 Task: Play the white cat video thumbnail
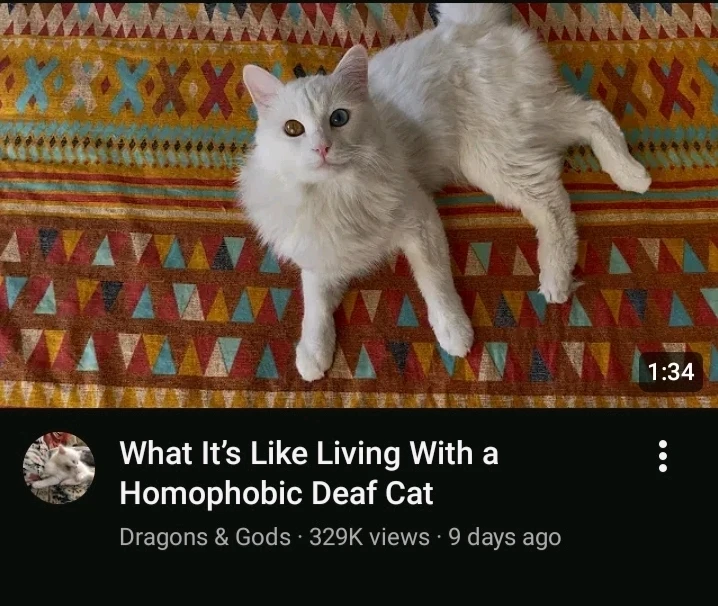coord(359,204)
